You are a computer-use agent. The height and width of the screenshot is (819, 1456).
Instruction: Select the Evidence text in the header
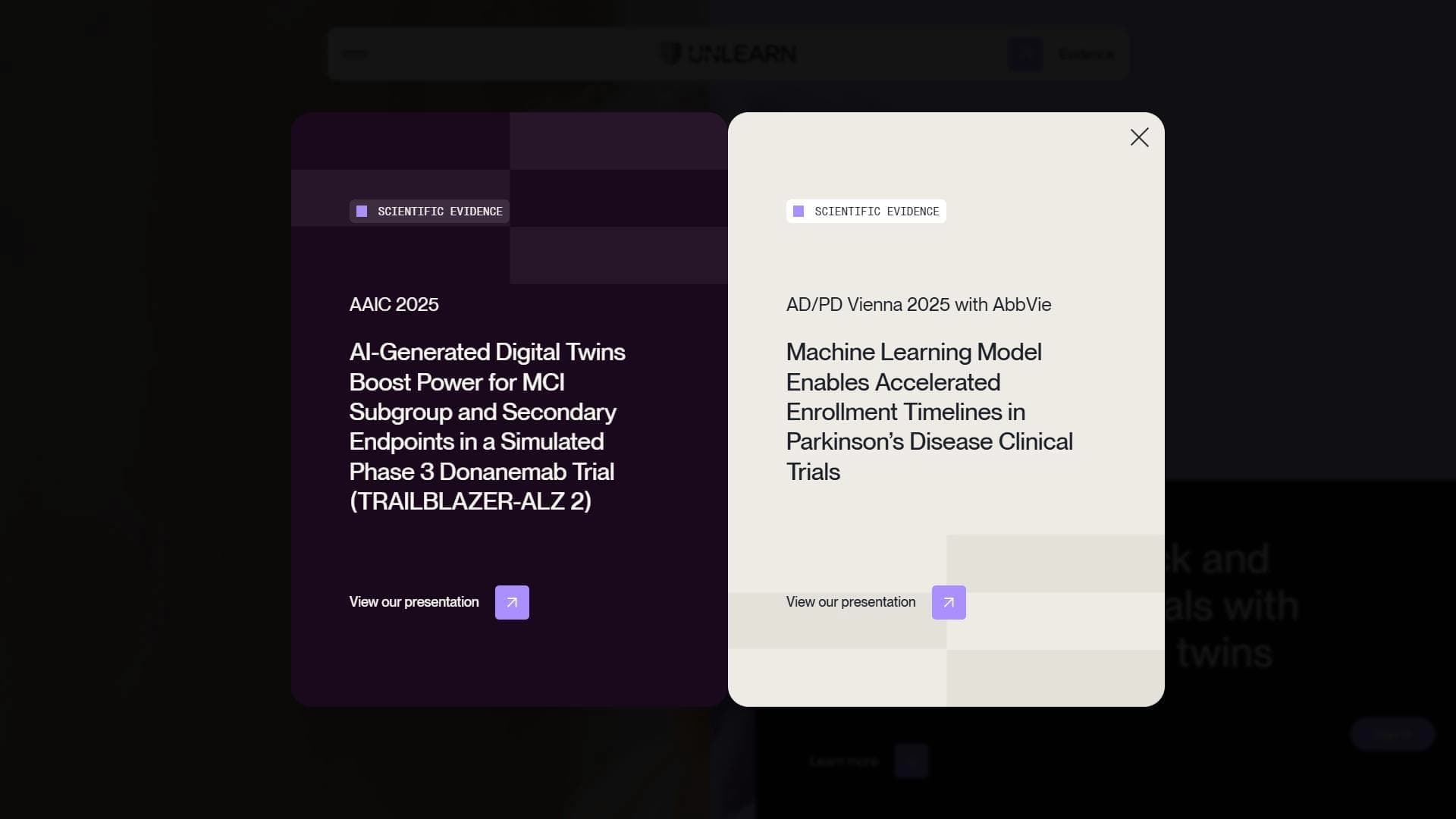pos(1086,55)
